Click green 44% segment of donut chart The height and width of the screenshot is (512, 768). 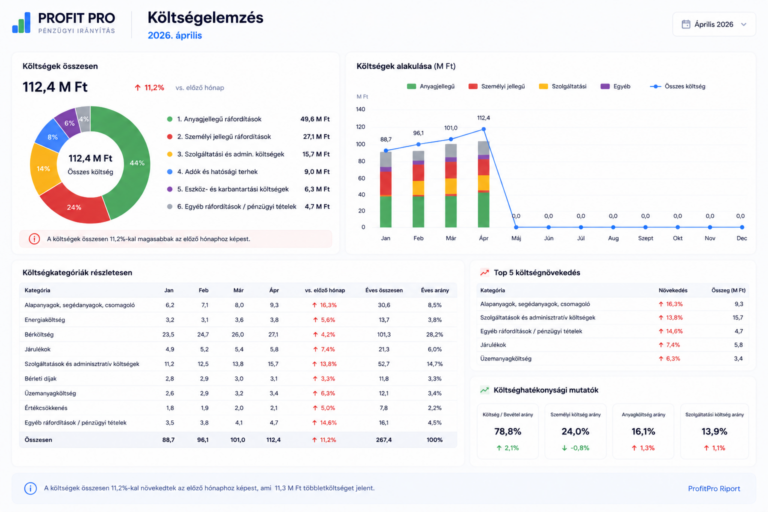(136, 163)
